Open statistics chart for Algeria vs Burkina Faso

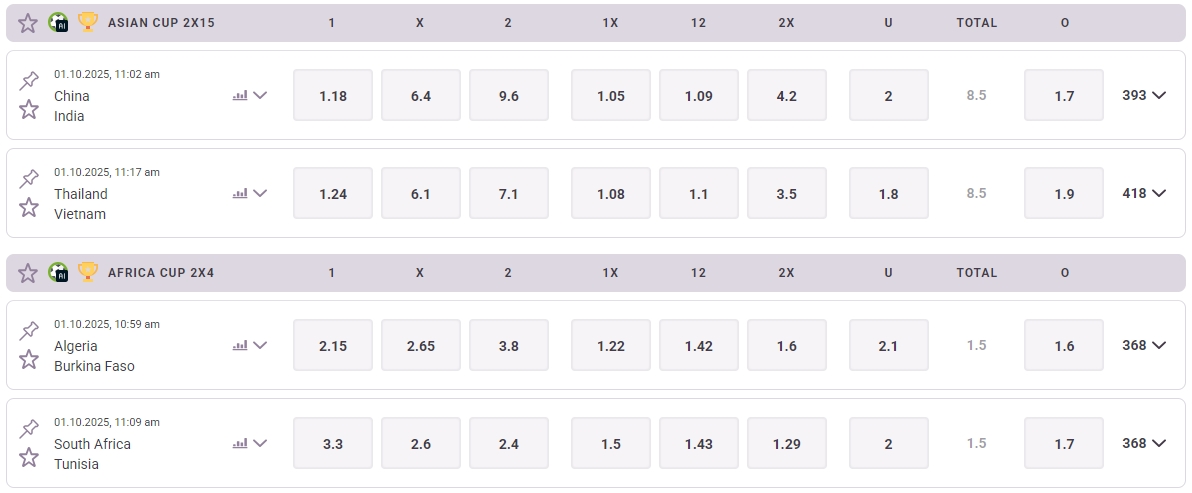(240, 346)
